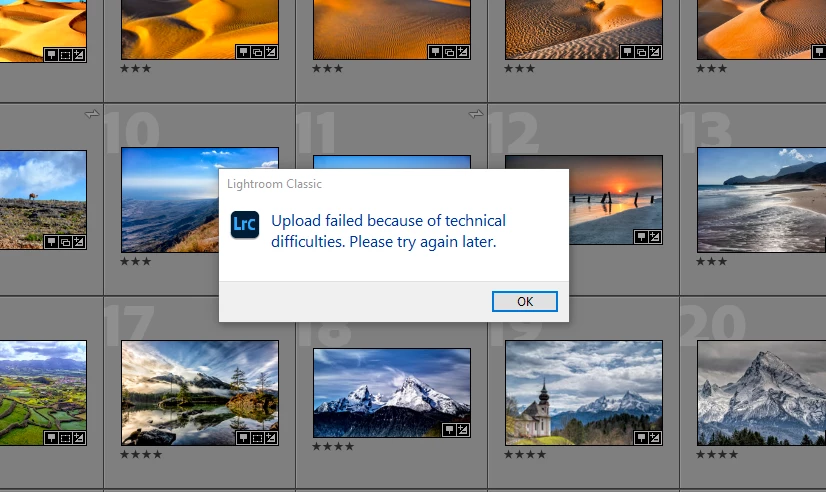This screenshot has width=826, height=492.
Task: Click the 'Lightroom Classic' dialog title
Action: click(x=274, y=184)
